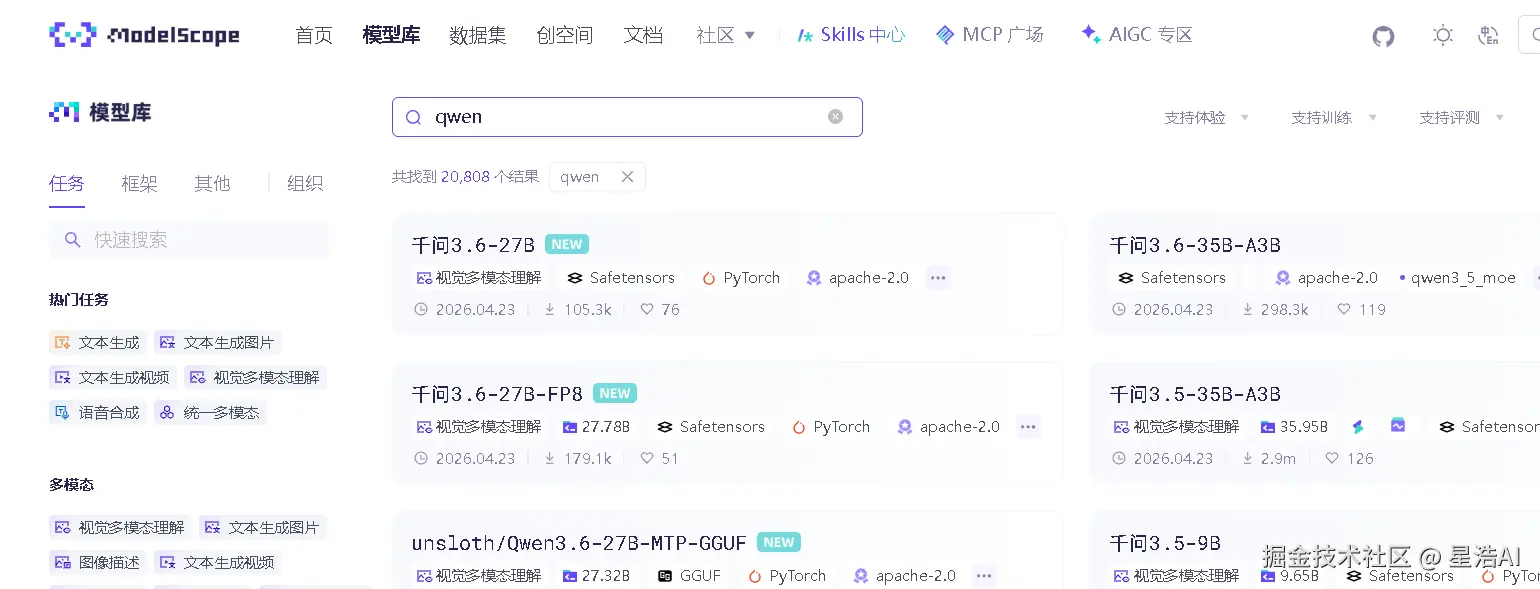Click the qwen model search field
Screen dimensions: 1540x589
pos(627,117)
